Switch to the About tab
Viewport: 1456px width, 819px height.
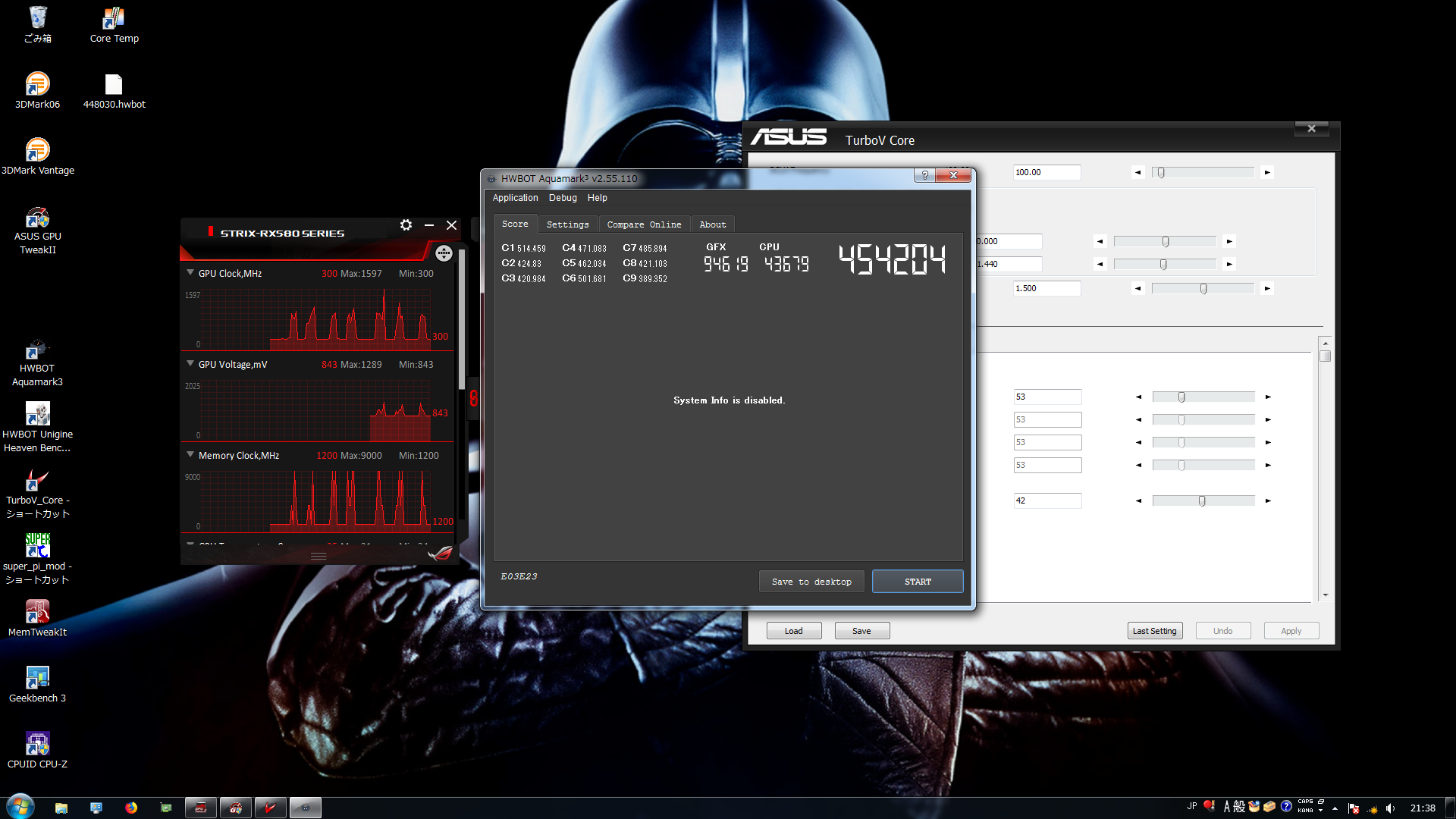click(x=713, y=224)
